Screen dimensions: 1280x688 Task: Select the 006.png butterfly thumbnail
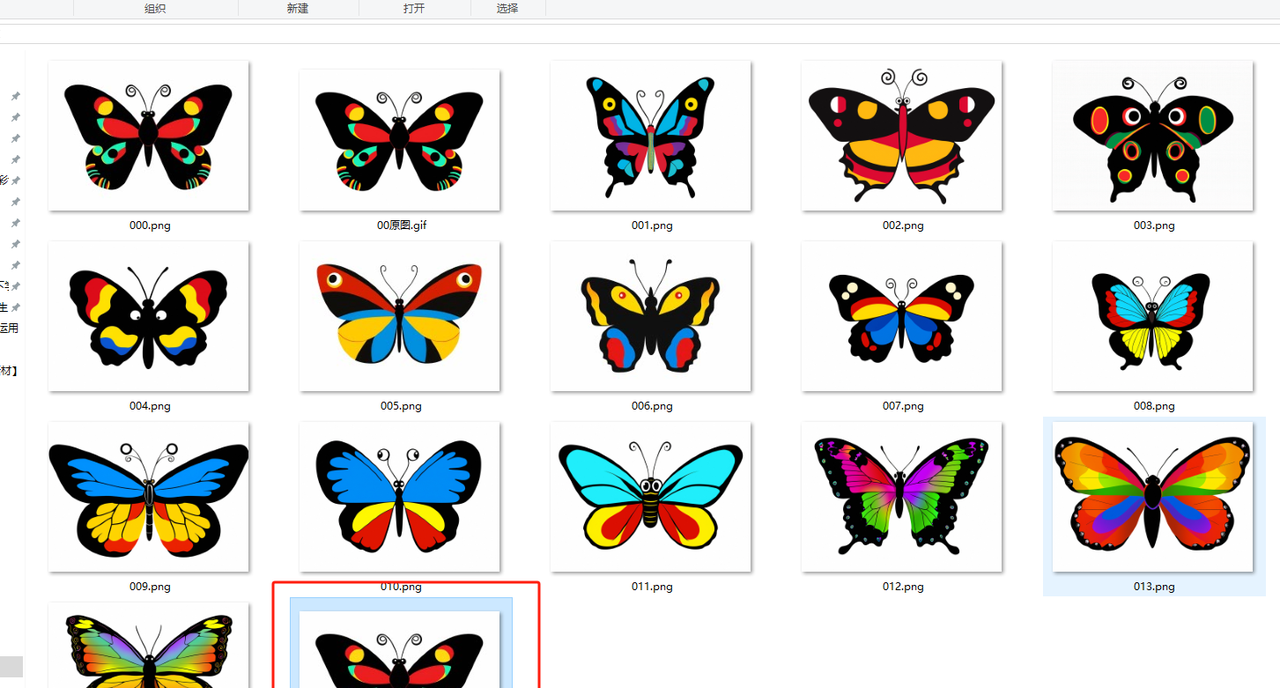coord(651,316)
